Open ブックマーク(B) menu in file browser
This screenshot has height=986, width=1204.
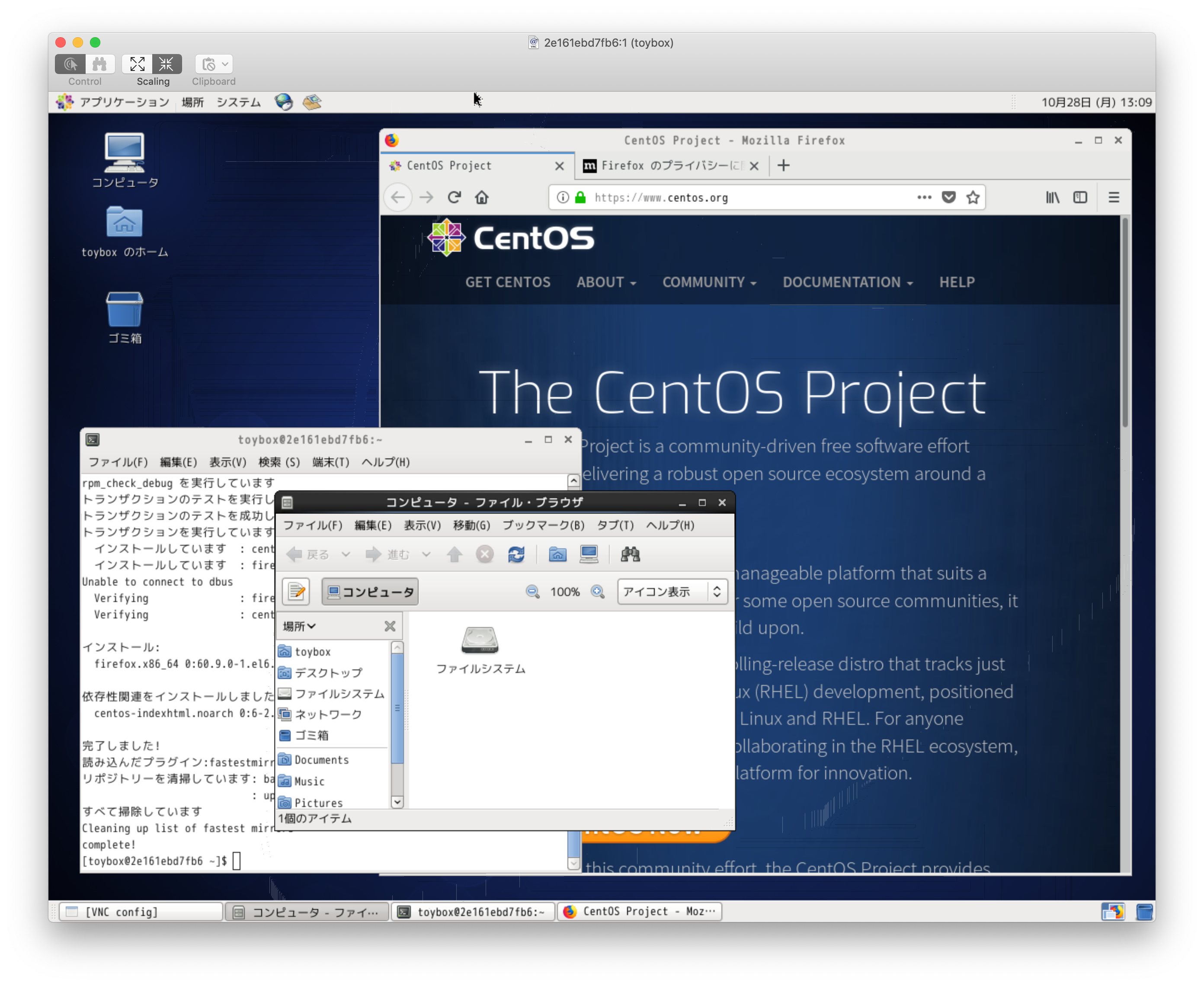pyautogui.click(x=543, y=525)
